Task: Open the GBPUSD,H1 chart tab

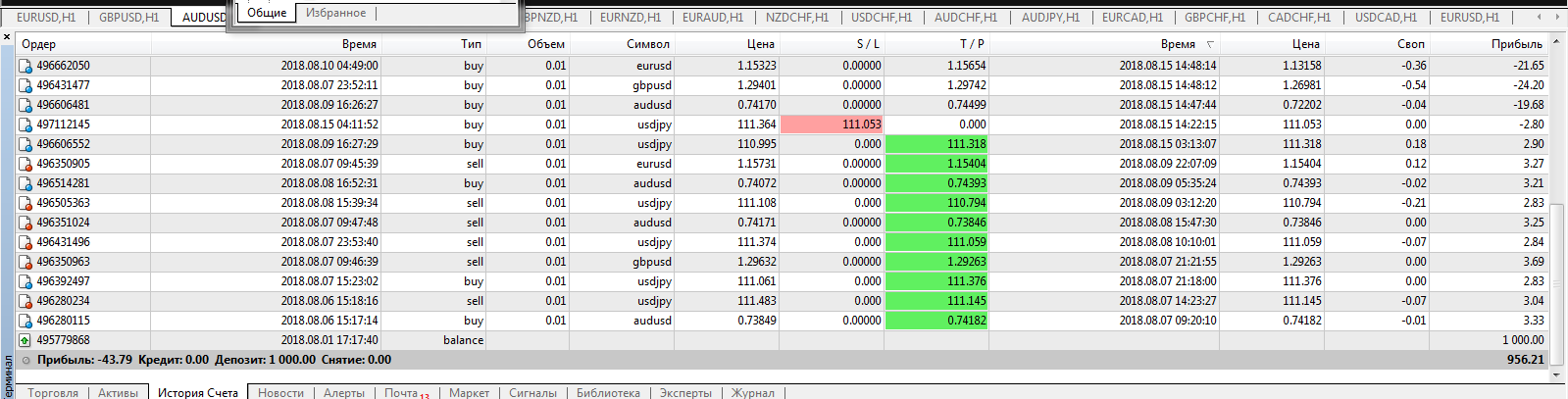Action: tap(128, 17)
